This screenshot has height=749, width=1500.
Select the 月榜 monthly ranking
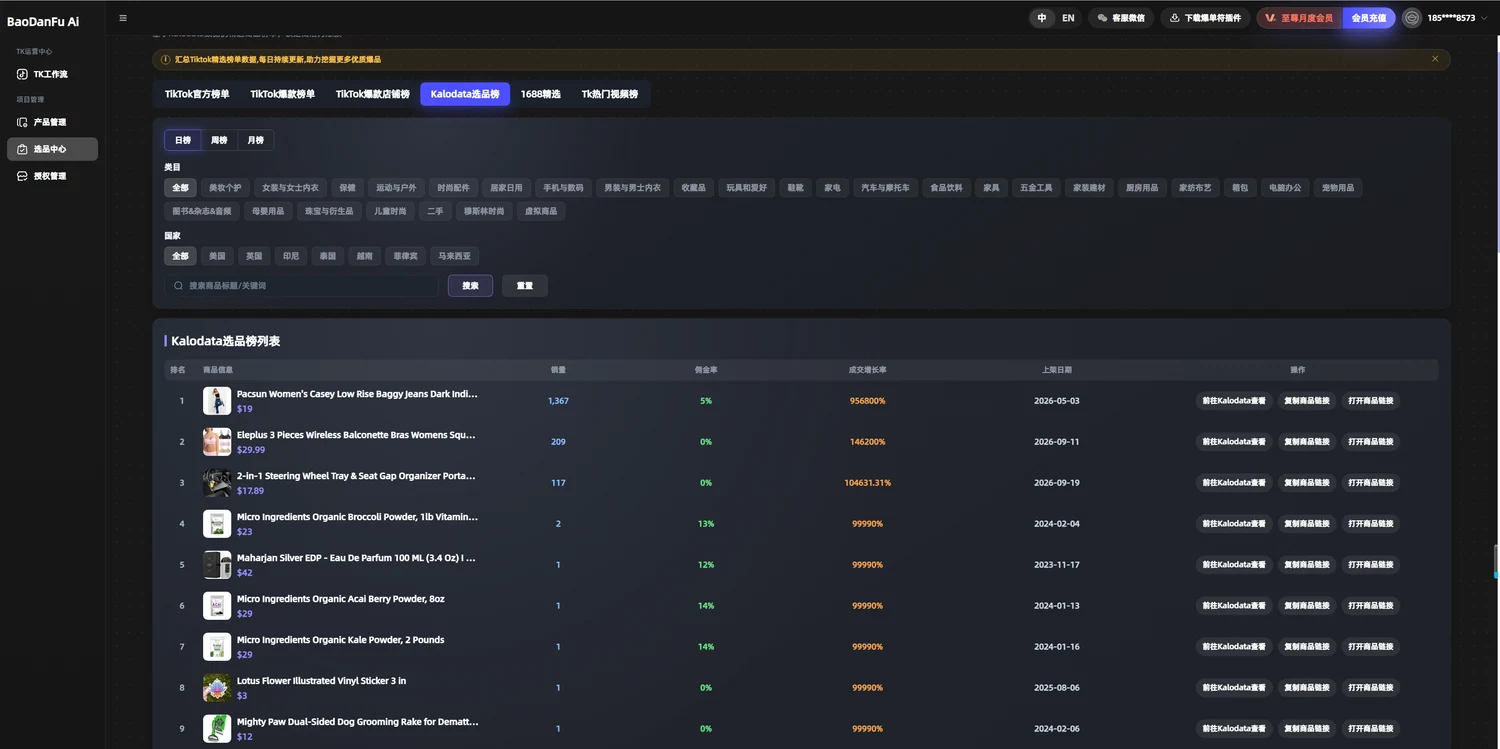coord(255,140)
